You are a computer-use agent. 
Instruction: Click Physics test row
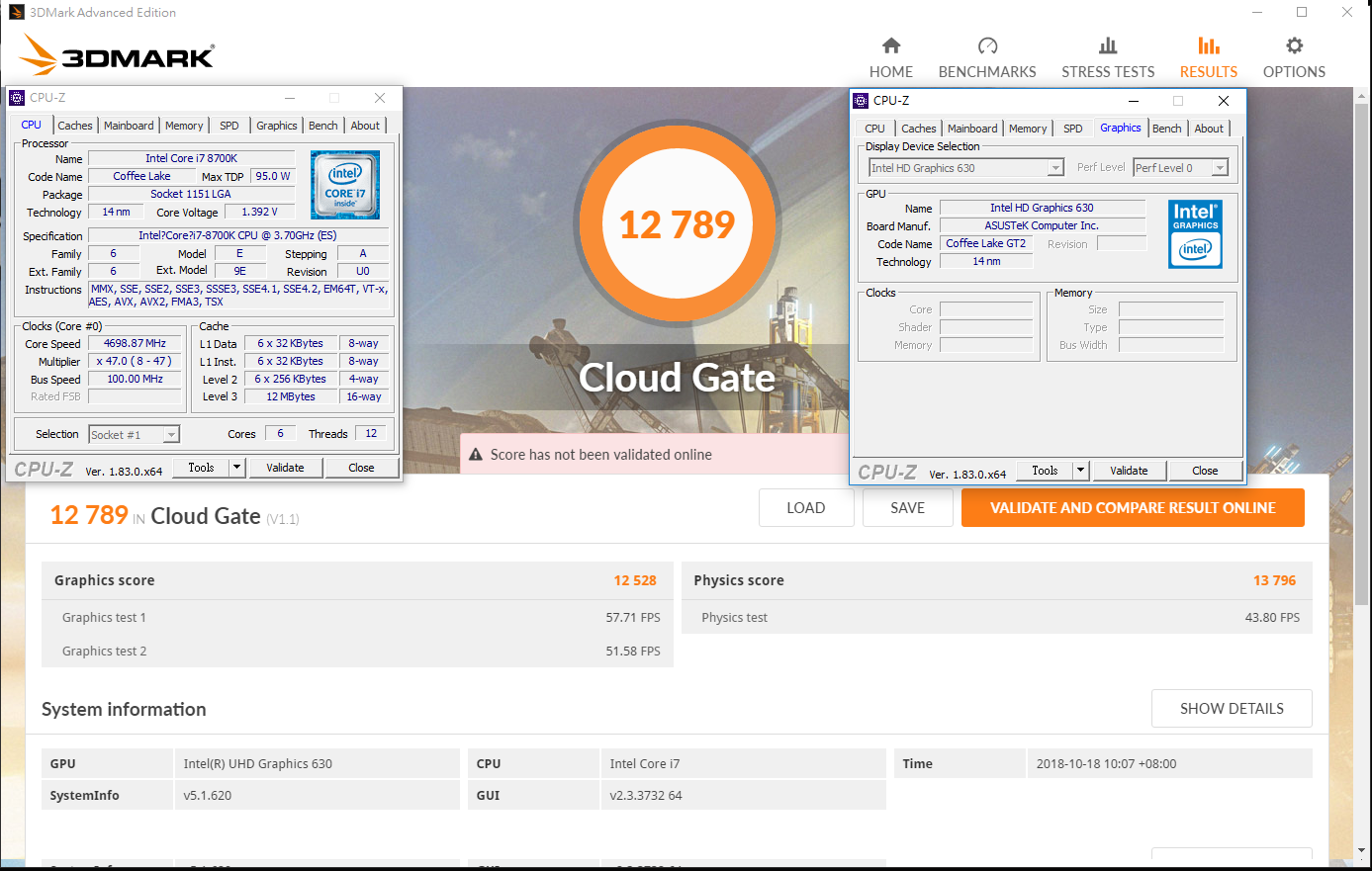pyautogui.click(x=997, y=618)
